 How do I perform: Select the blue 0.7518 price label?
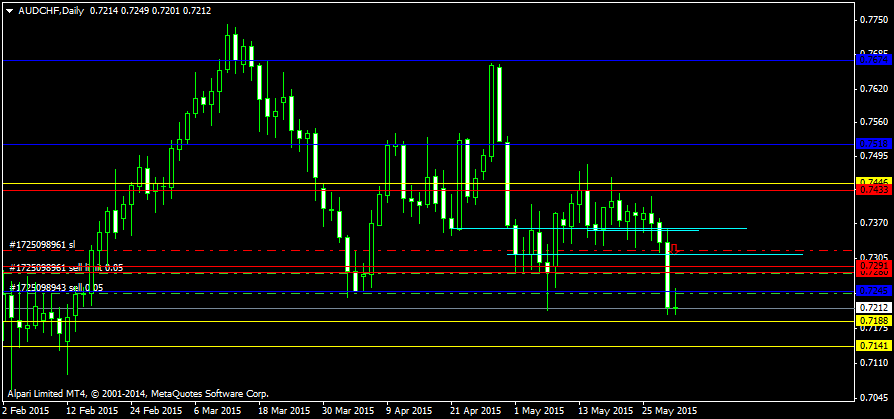(874, 144)
